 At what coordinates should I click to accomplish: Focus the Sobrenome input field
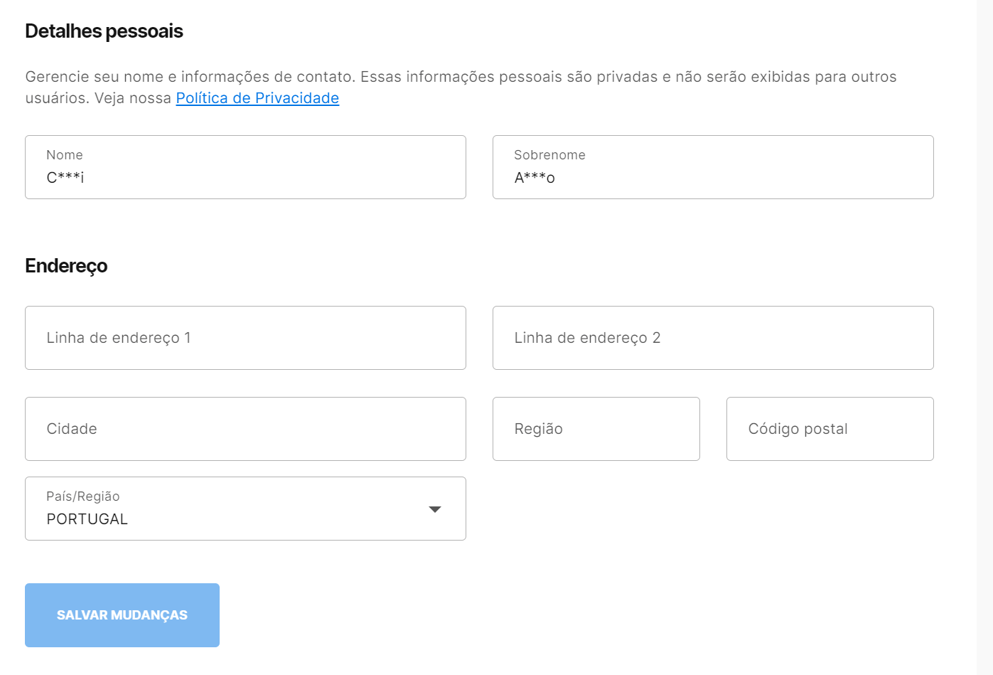(x=713, y=167)
